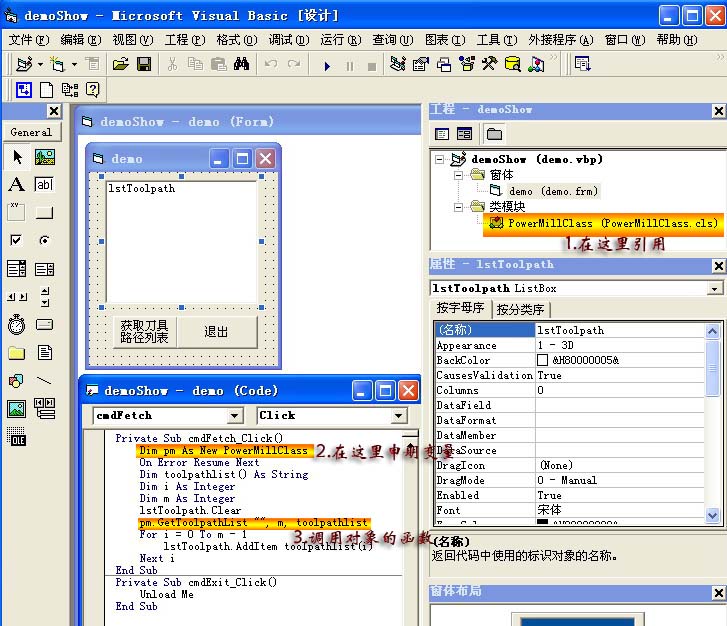Select the Frame control tool

[x=17, y=212]
